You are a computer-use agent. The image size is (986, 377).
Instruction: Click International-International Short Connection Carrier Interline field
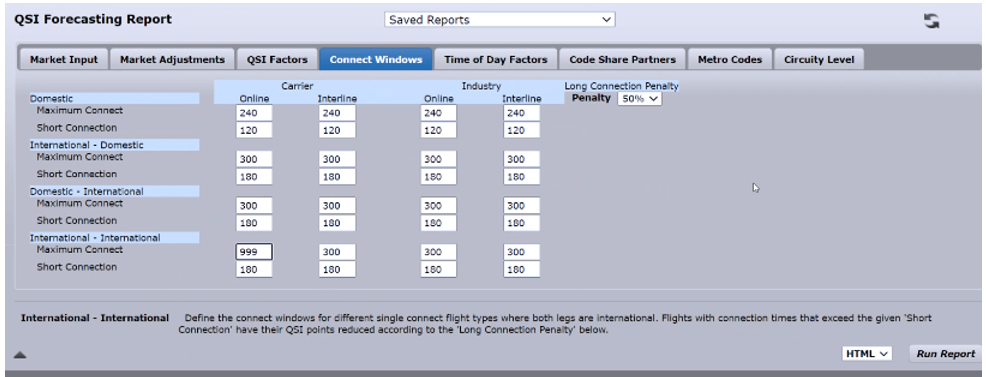coord(337,270)
